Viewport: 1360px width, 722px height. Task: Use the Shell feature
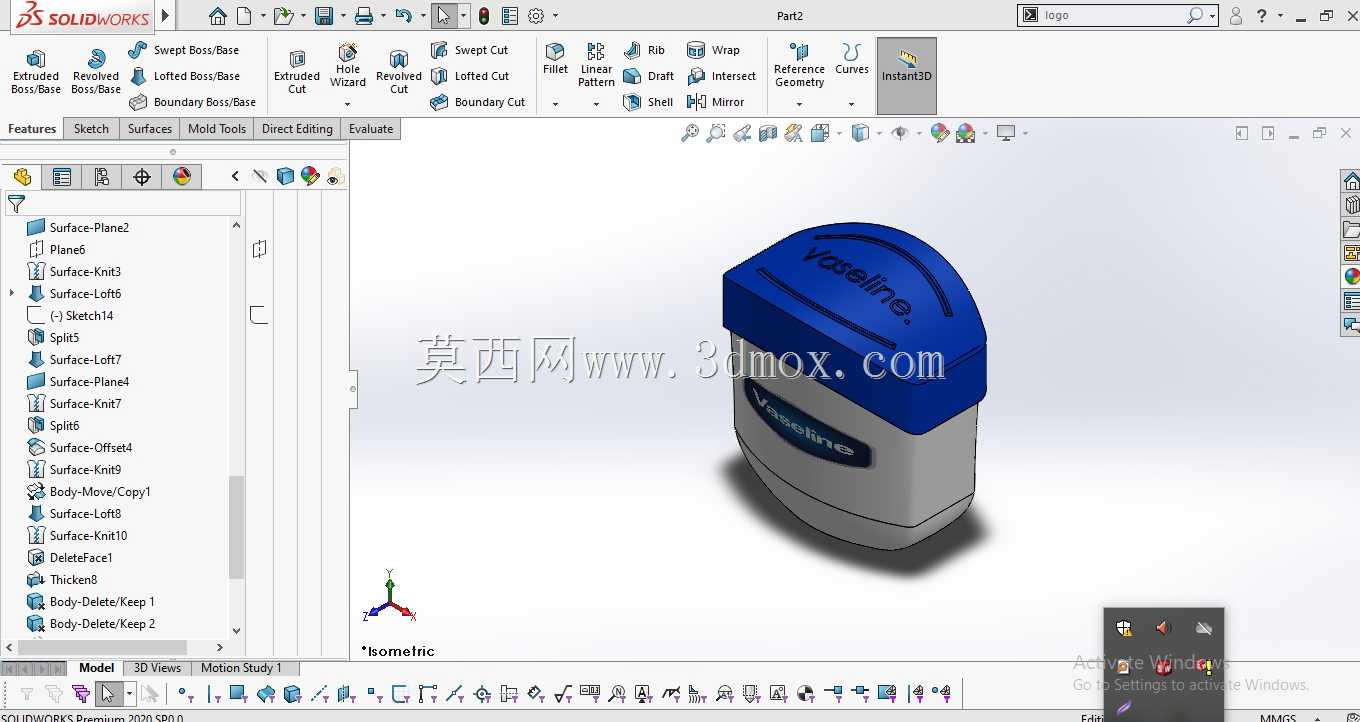648,102
